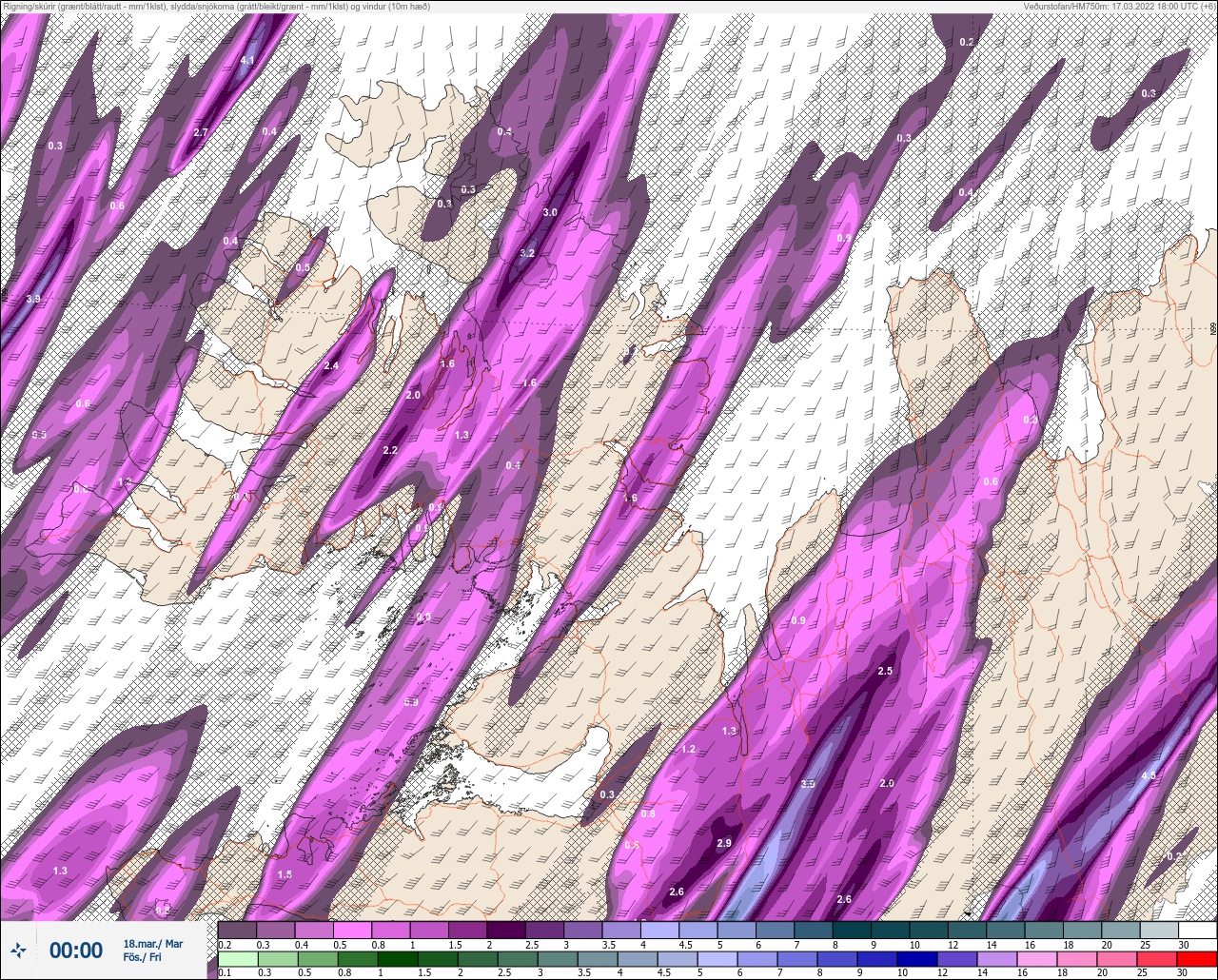The image size is (1218, 980).
Task: Pick the pale green 0.1 swatch in lower legend
Action: point(237,959)
